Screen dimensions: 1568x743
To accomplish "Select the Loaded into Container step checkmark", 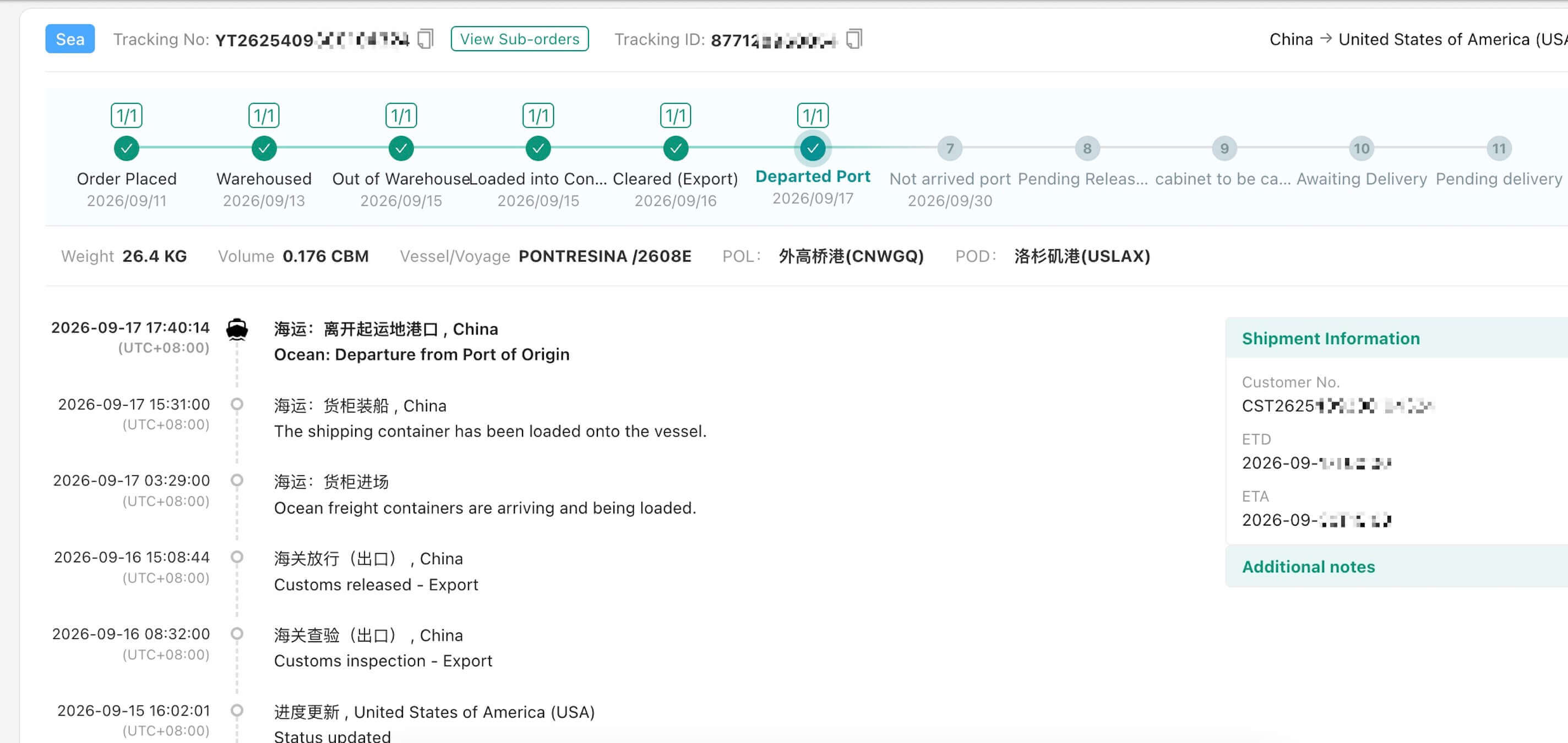I will click(538, 148).
